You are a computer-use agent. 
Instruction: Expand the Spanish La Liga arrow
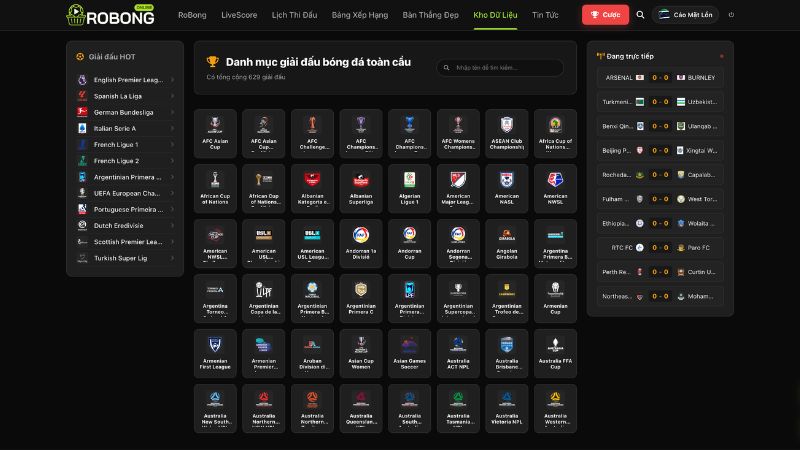click(x=172, y=96)
